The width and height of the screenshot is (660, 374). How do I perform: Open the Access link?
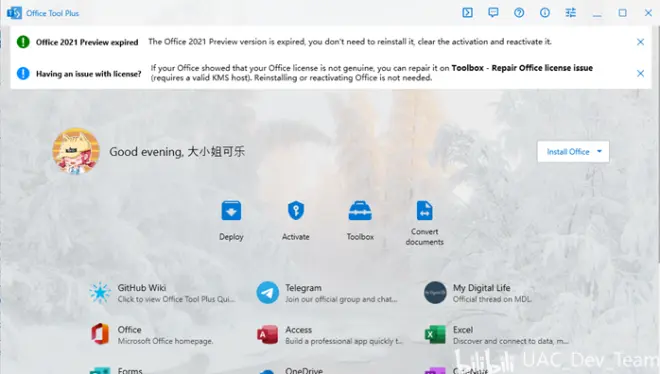(330, 335)
